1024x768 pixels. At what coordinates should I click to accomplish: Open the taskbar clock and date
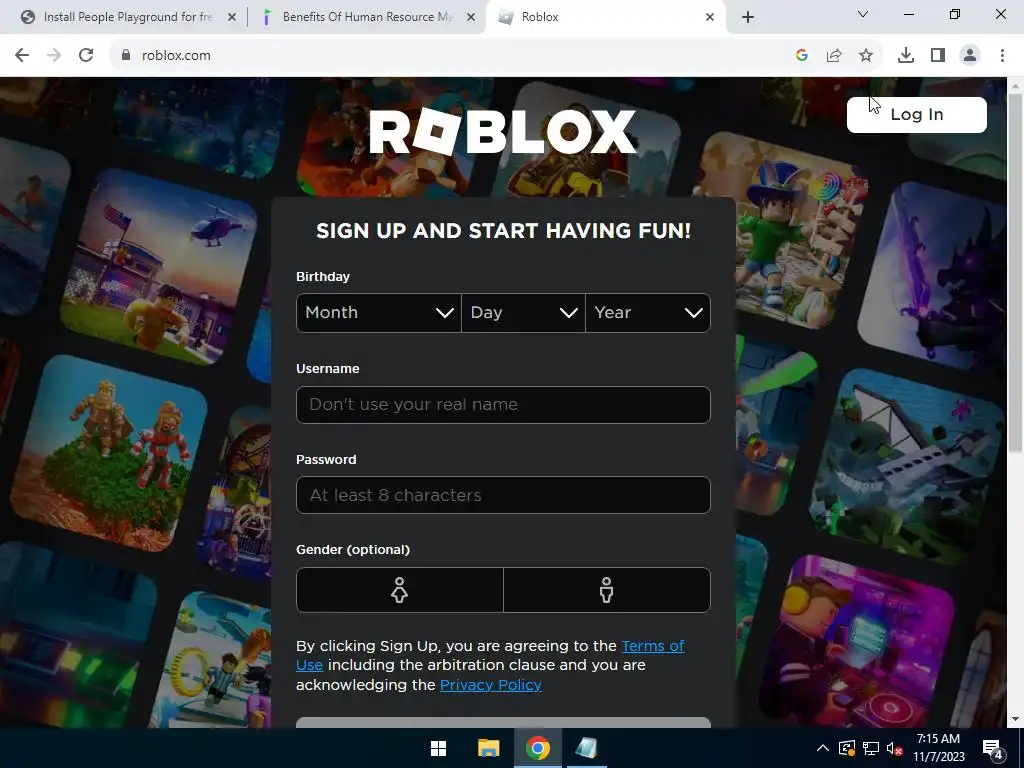(x=938, y=748)
